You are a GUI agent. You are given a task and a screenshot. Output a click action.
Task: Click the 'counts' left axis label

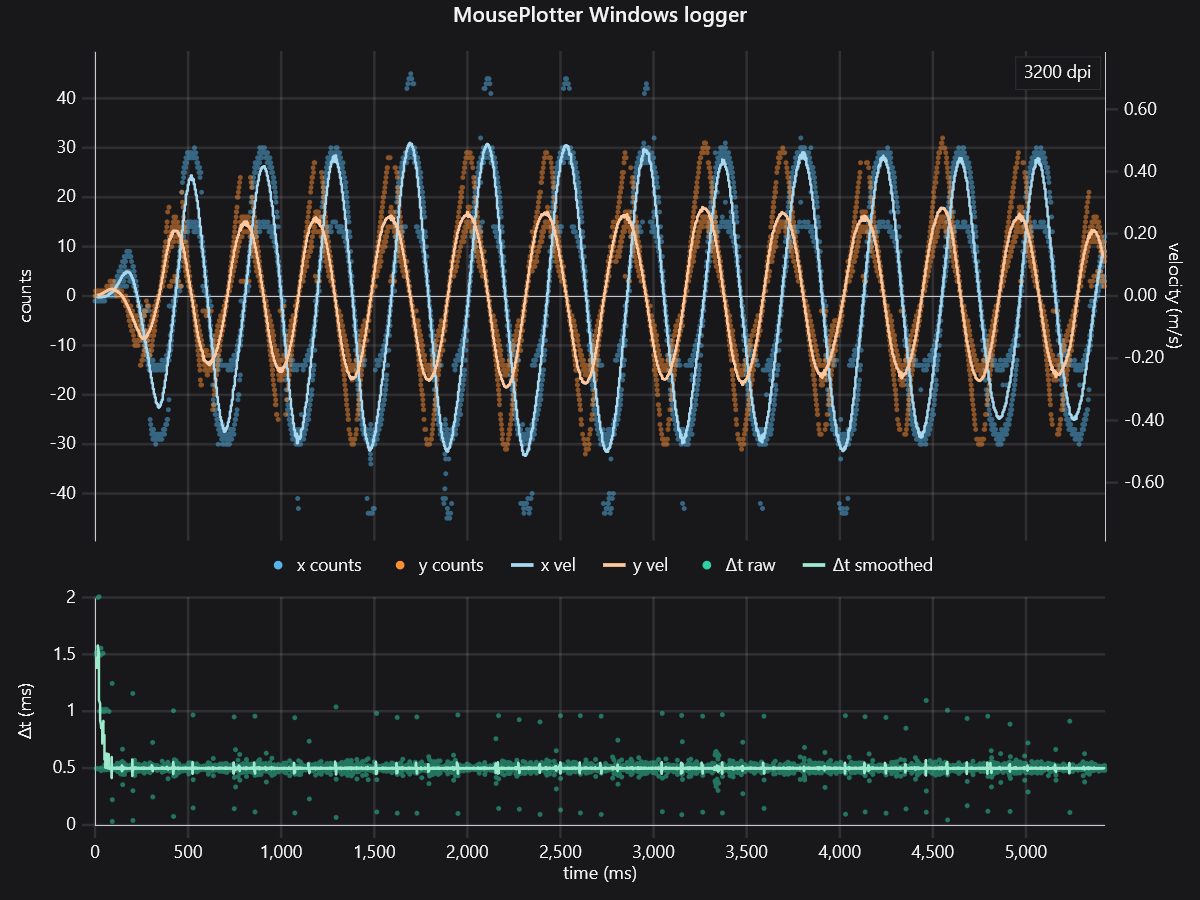27,296
